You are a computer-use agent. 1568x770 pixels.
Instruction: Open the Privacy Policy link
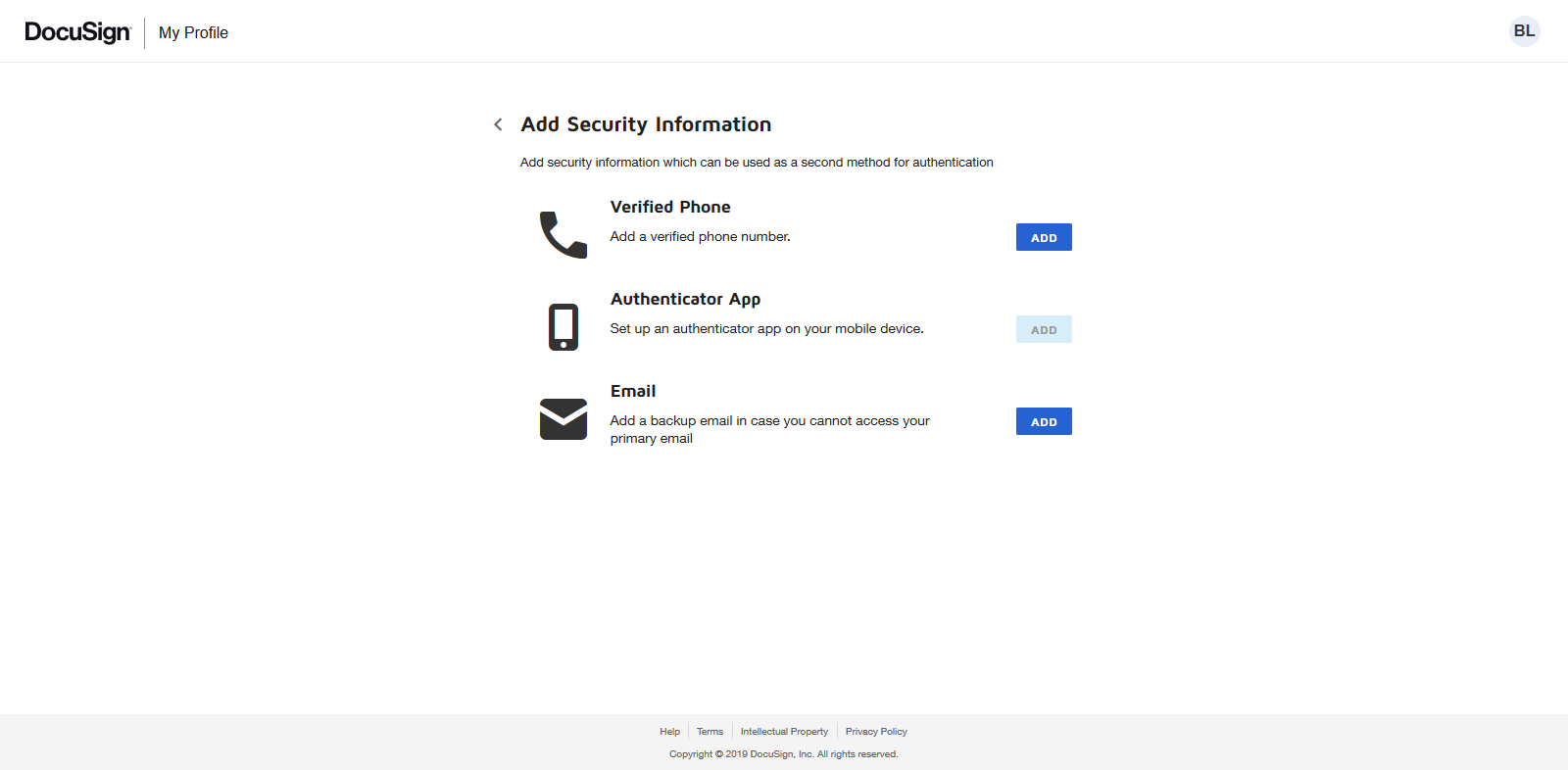876,732
